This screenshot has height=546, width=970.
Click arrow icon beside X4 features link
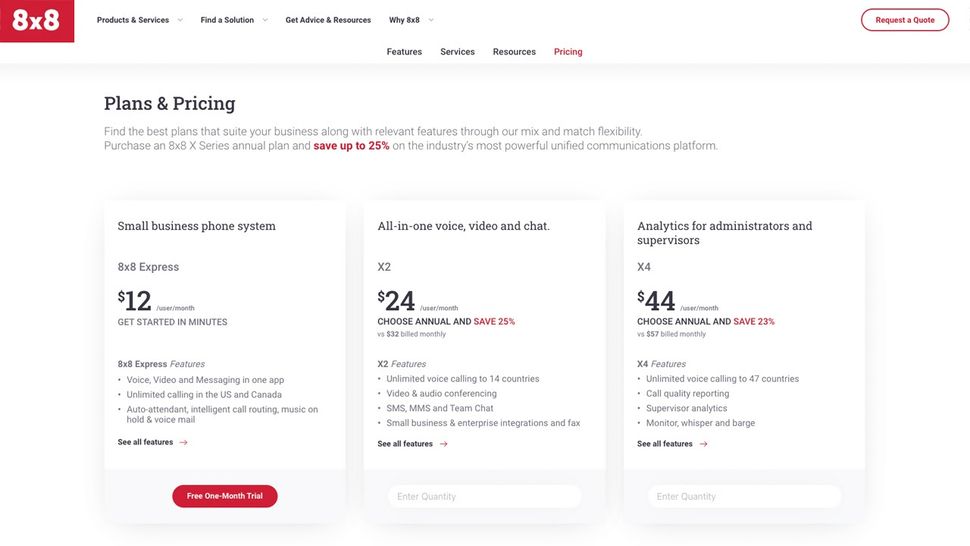[704, 444]
